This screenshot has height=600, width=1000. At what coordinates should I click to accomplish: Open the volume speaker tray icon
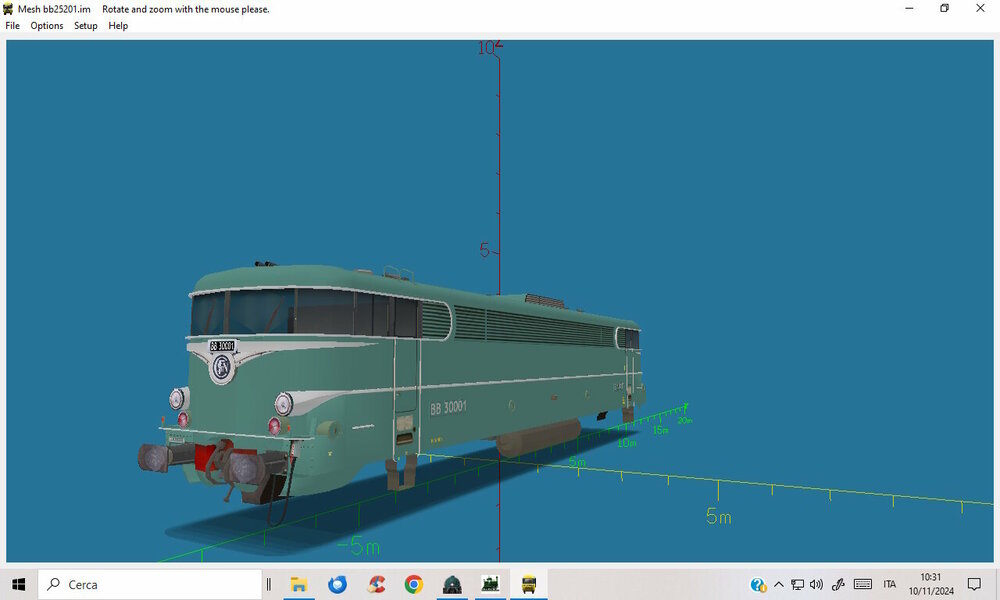[816, 584]
